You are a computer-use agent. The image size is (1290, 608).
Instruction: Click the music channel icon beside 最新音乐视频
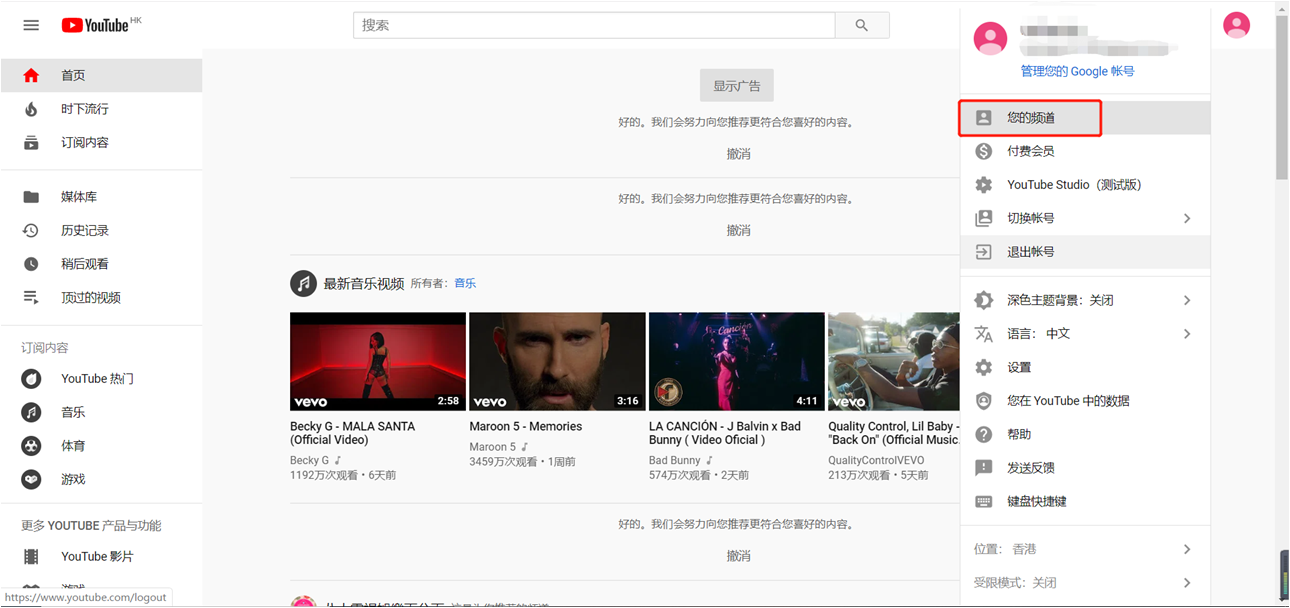[x=303, y=283]
